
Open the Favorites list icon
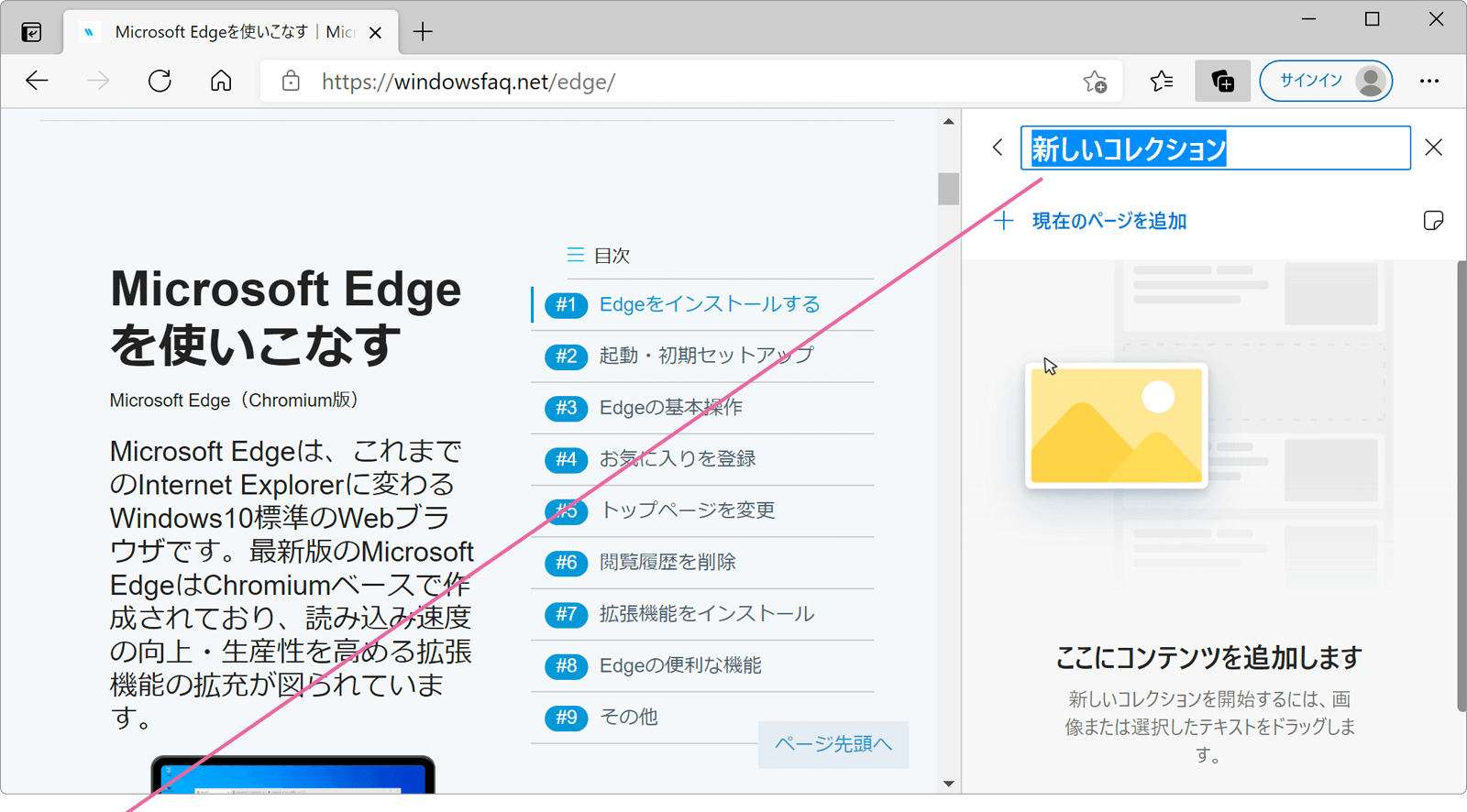point(1162,81)
